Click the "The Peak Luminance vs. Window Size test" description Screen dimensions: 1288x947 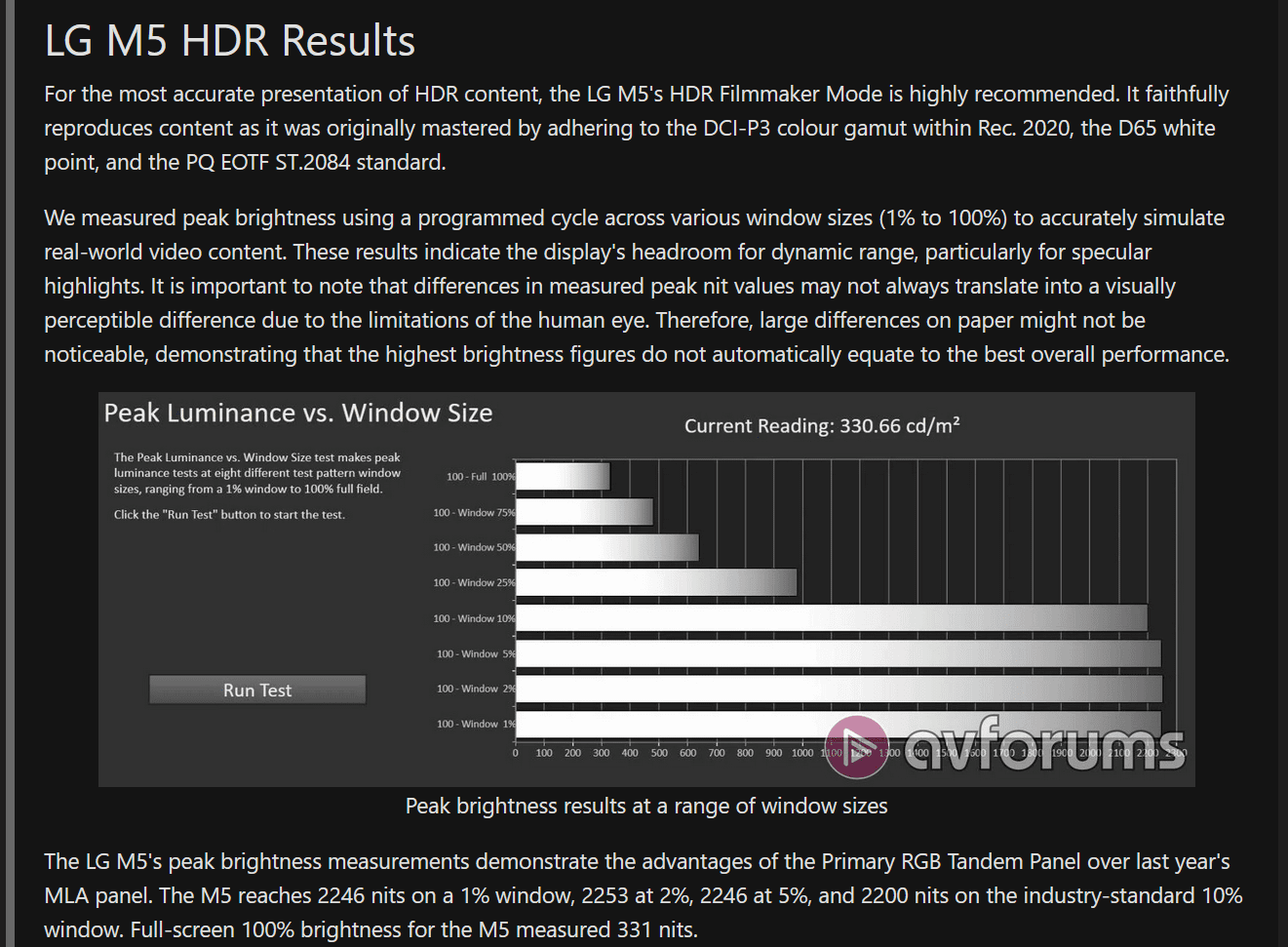click(x=257, y=473)
